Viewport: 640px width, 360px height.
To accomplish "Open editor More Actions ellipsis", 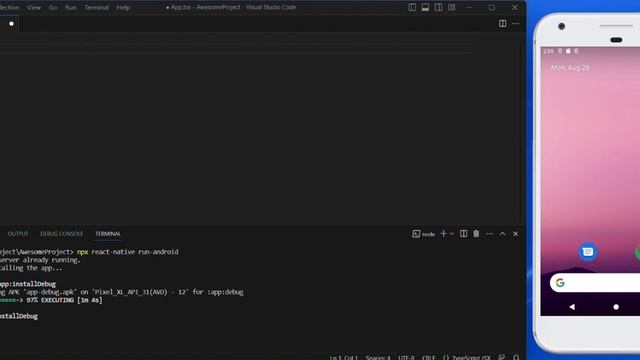I will click(516, 24).
